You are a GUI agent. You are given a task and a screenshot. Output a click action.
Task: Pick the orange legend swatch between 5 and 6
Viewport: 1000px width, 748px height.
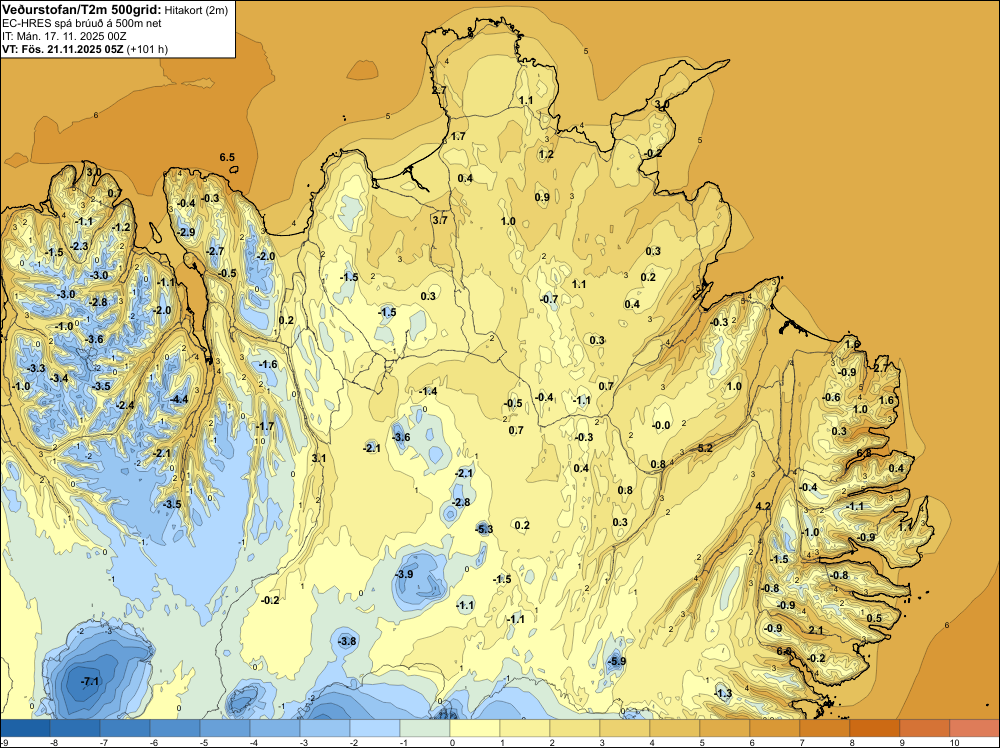point(724,728)
